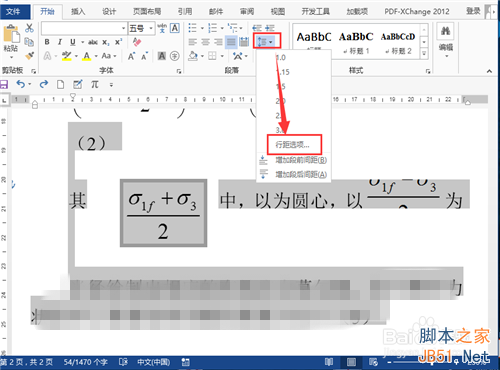Screen dimensions: 500x370
Task: Click the text effects outlined A icon
Action: (x=48, y=56)
